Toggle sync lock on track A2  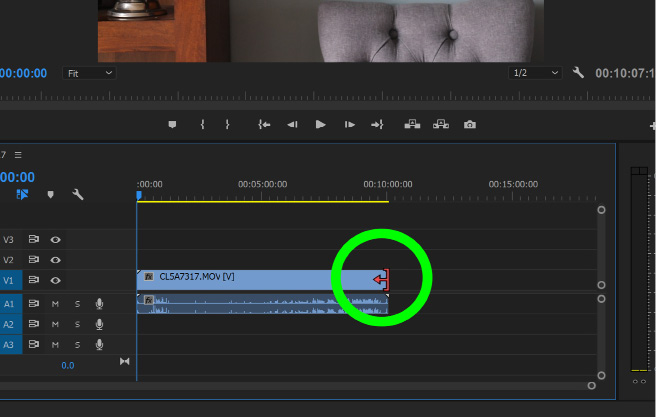tap(33, 324)
